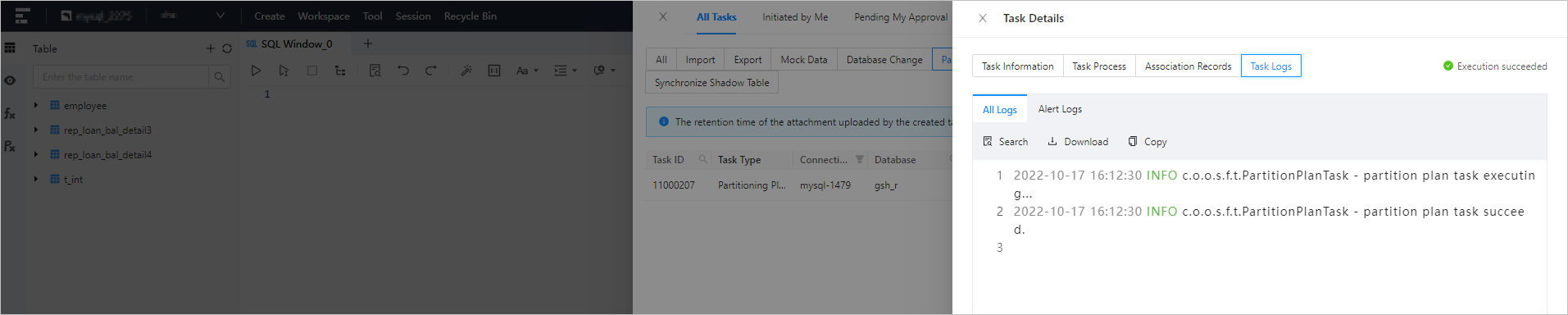Expand the rep_loan_bal_detail4 table node
Screen dimensions: 1568x315
pyautogui.click(x=36, y=154)
